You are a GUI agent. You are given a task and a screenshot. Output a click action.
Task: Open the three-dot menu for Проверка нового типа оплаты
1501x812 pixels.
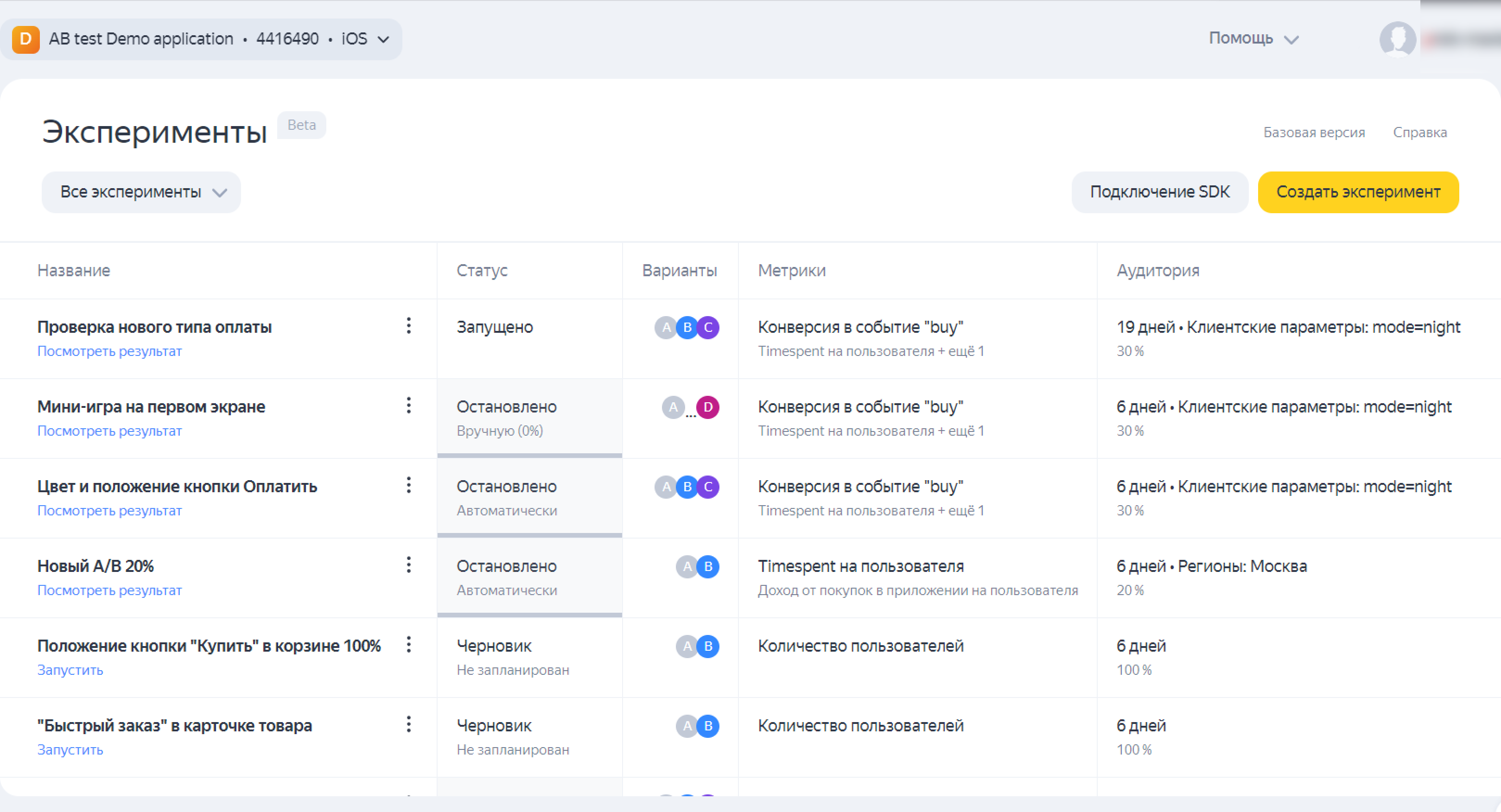[408, 326]
